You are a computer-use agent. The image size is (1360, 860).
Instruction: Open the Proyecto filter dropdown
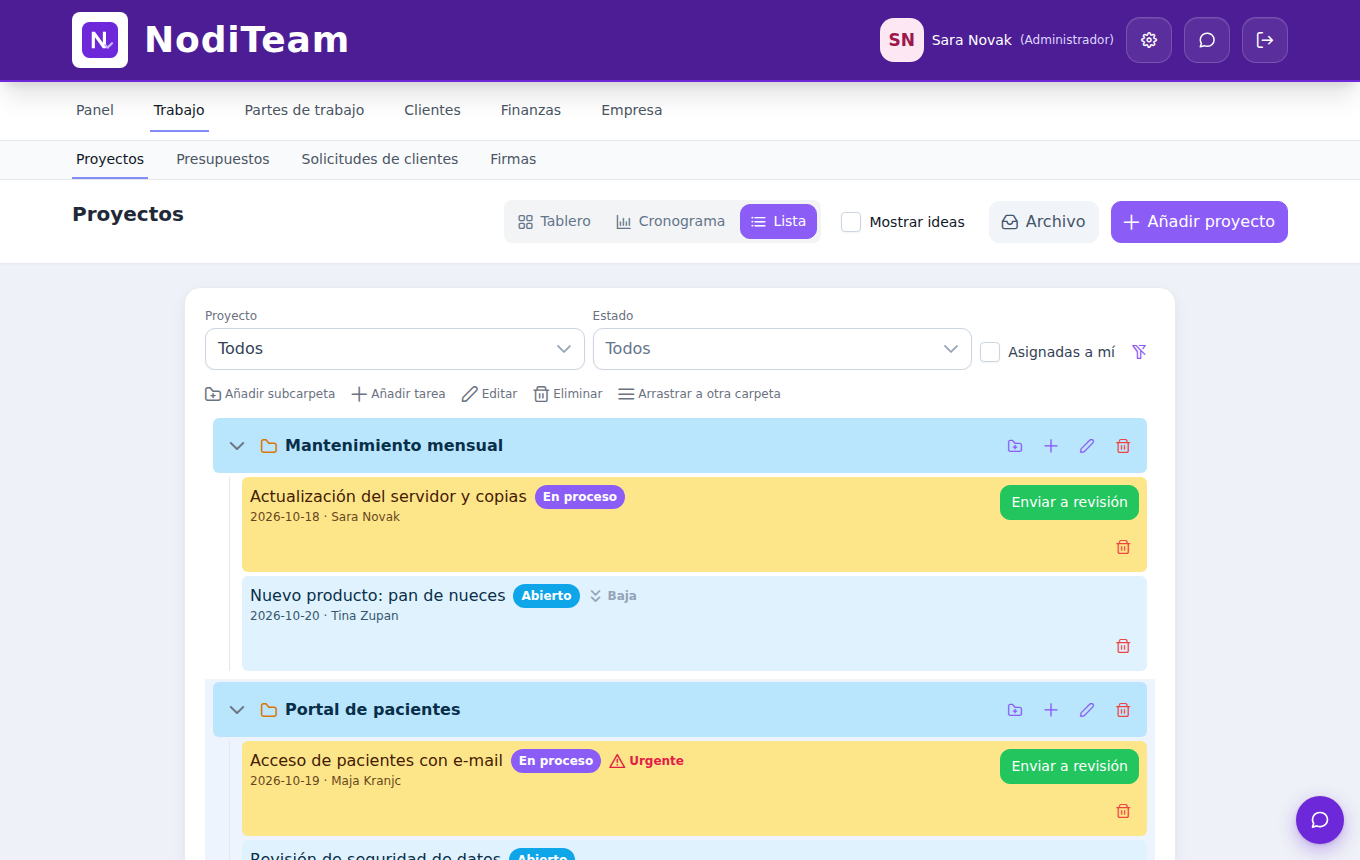click(x=395, y=349)
